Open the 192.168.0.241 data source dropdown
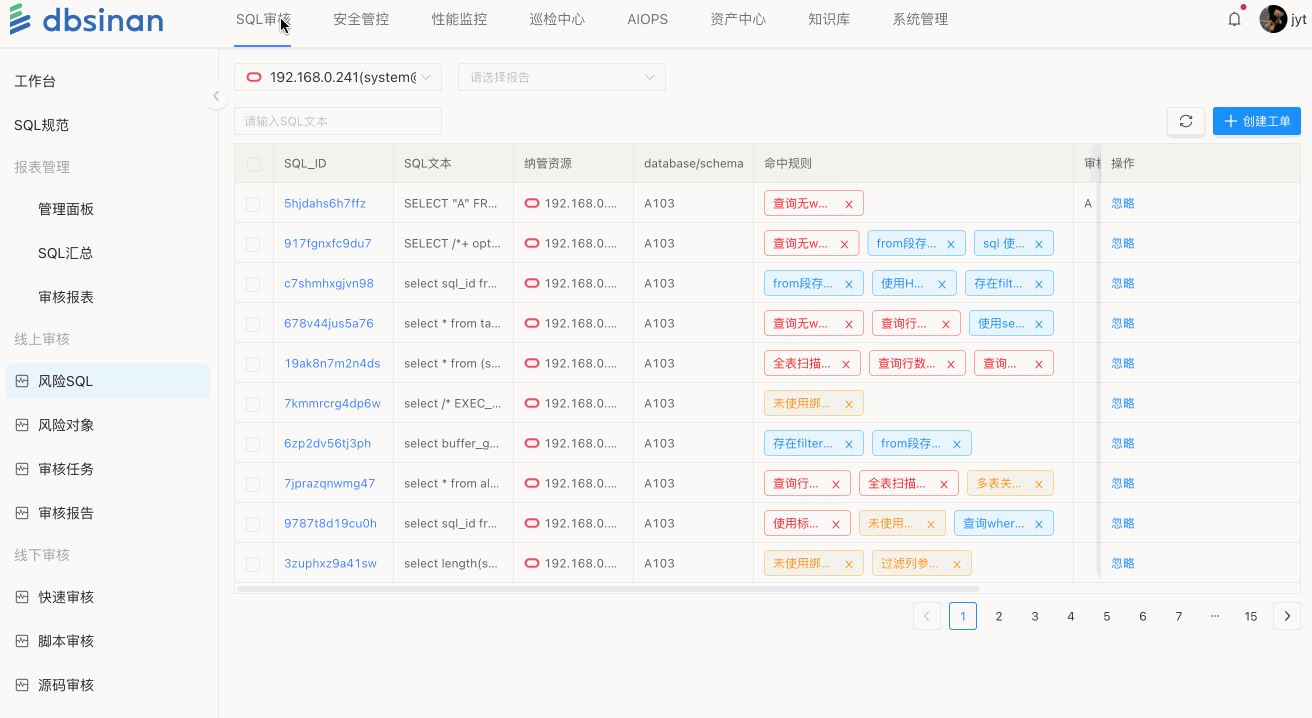The height and width of the screenshot is (718, 1312). 337,77
